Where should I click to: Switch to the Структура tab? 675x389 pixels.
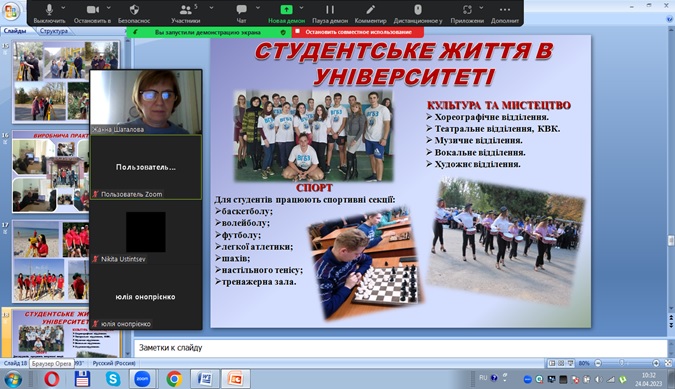click(54, 31)
